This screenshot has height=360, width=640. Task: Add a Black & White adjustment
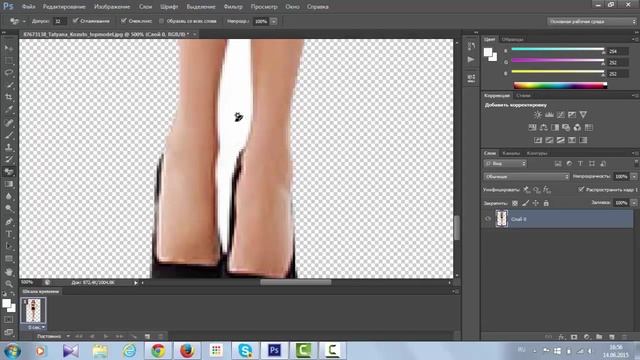(555, 128)
